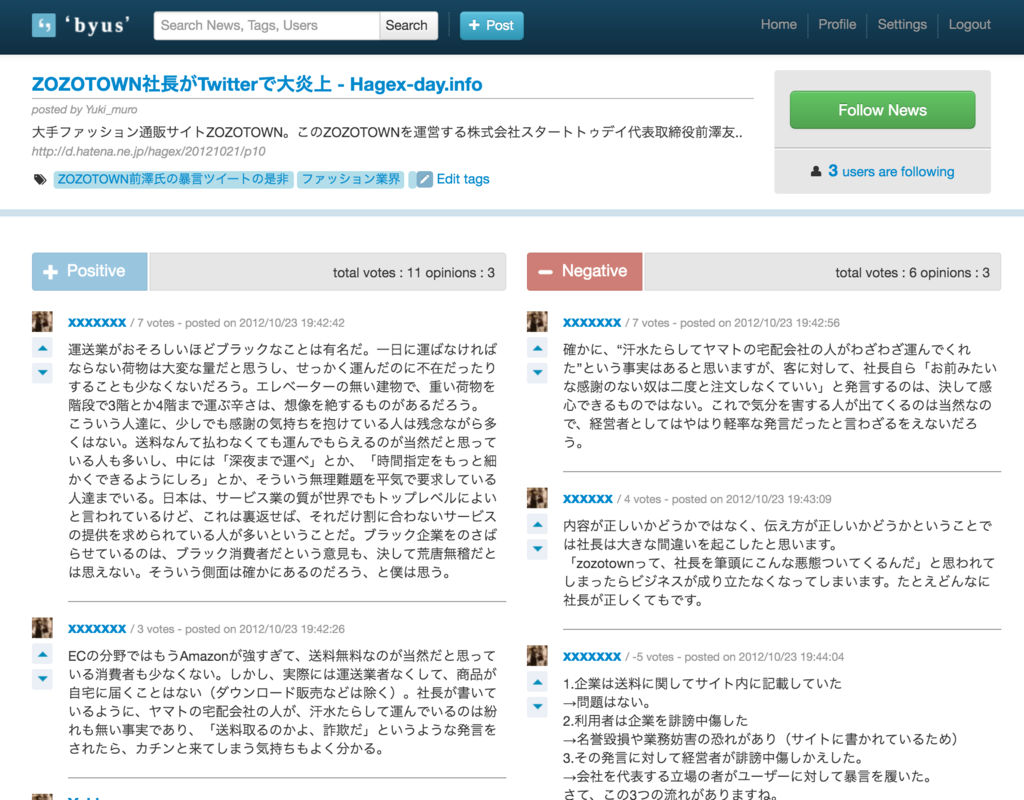1024x800 pixels.
Task: Upvote the positive opinion posted 19:42:42
Action: click(42, 348)
